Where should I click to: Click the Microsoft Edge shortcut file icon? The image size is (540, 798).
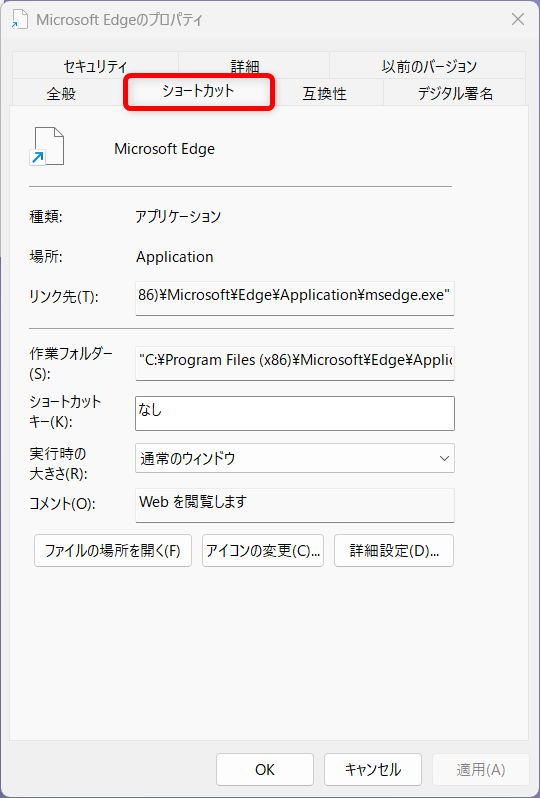coord(47,146)
